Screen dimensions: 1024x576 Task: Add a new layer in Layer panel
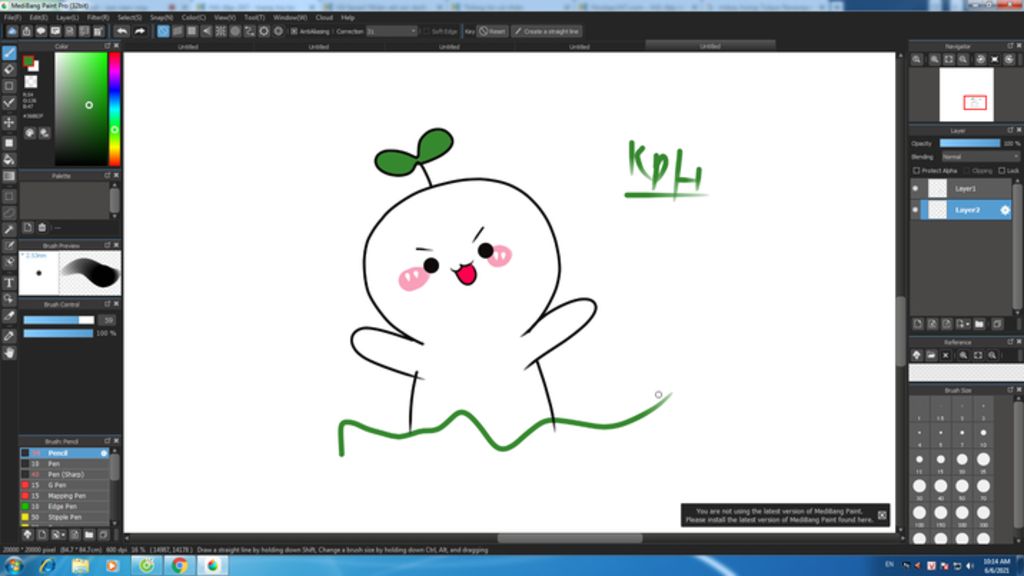pyautogui.click(x=918, y=324)
